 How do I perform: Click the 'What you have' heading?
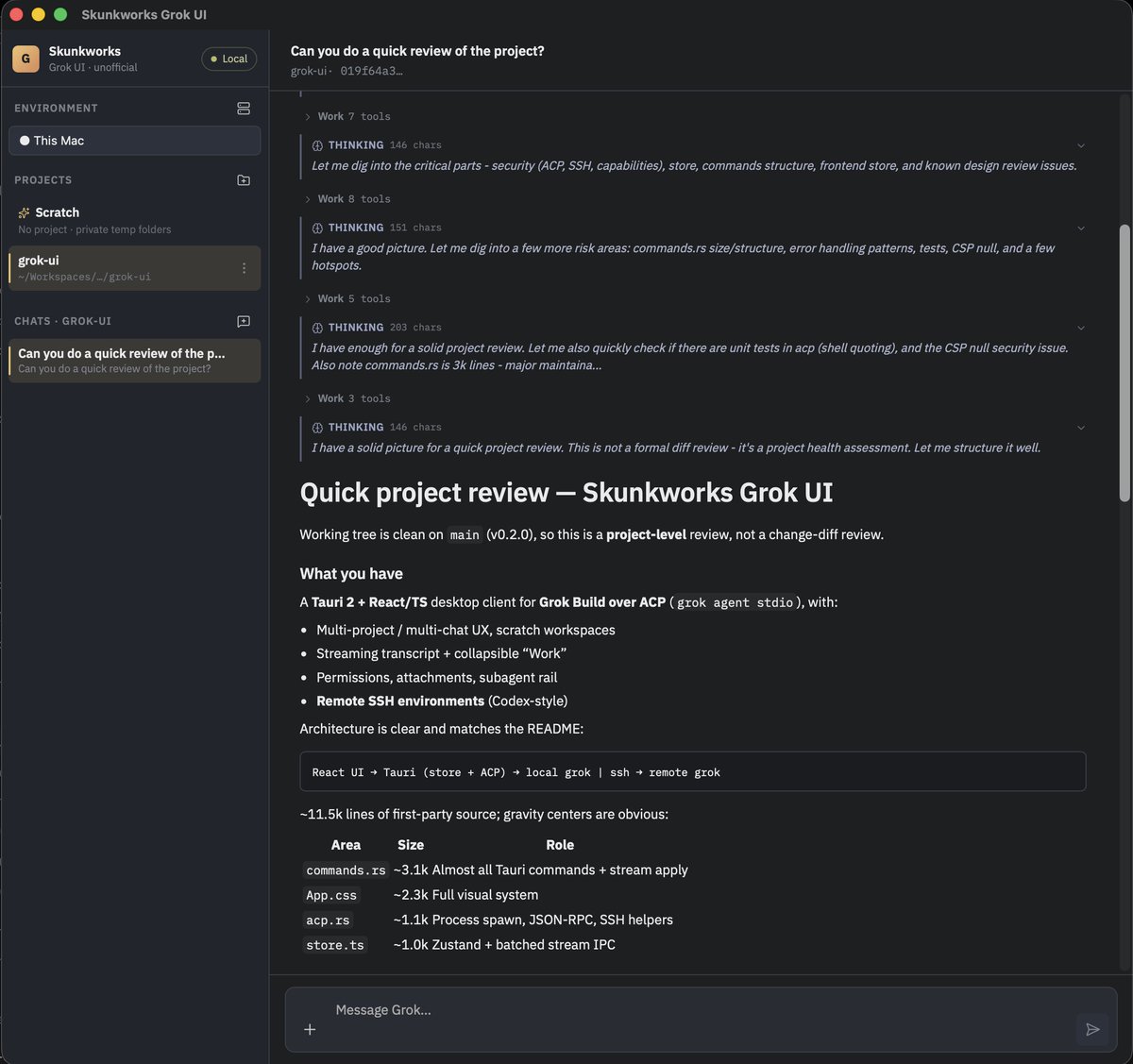351,574
